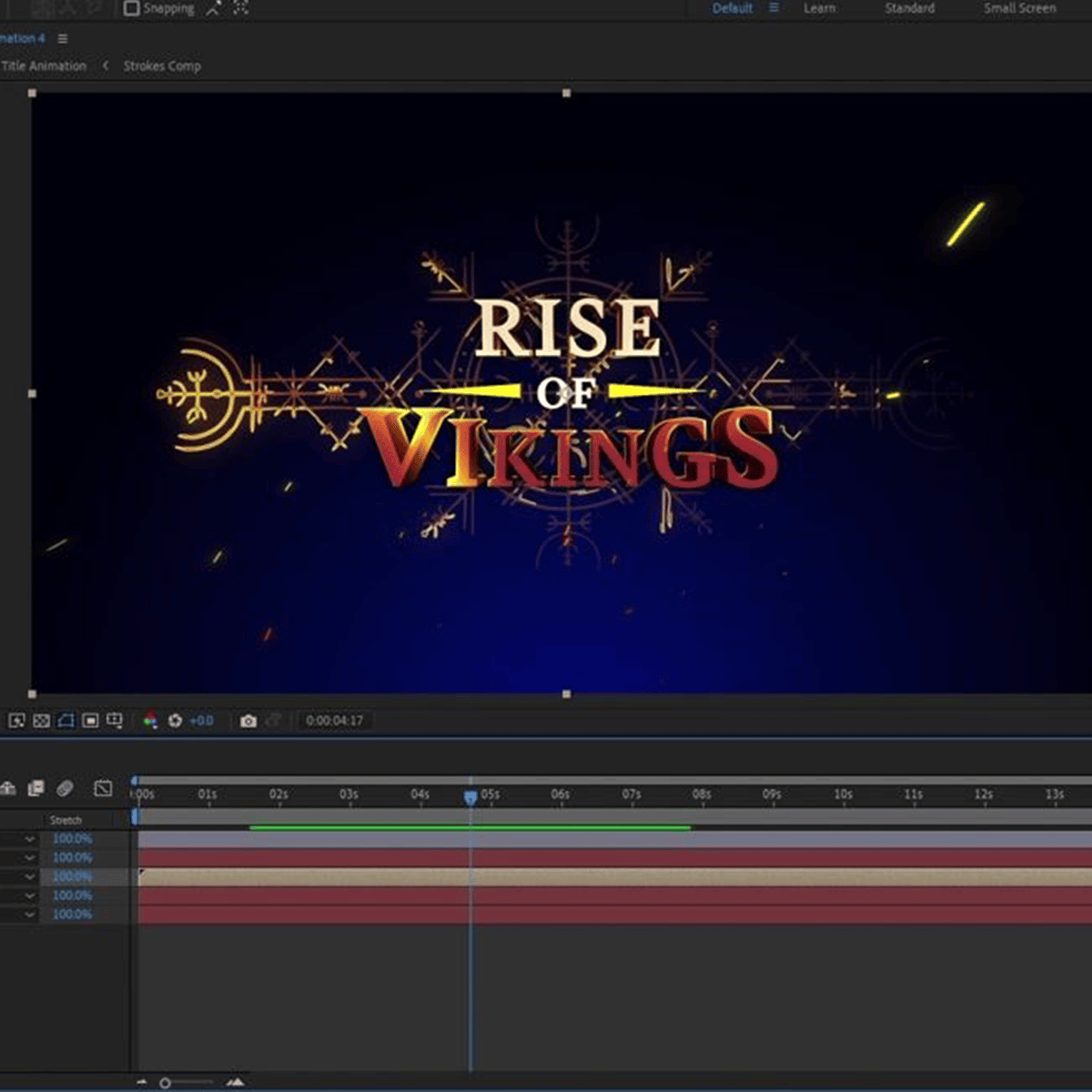The width and height of the screenshot is (1092, 1092).
Task: Toggle the Snapping checkbox
Action: click(132, 8)
